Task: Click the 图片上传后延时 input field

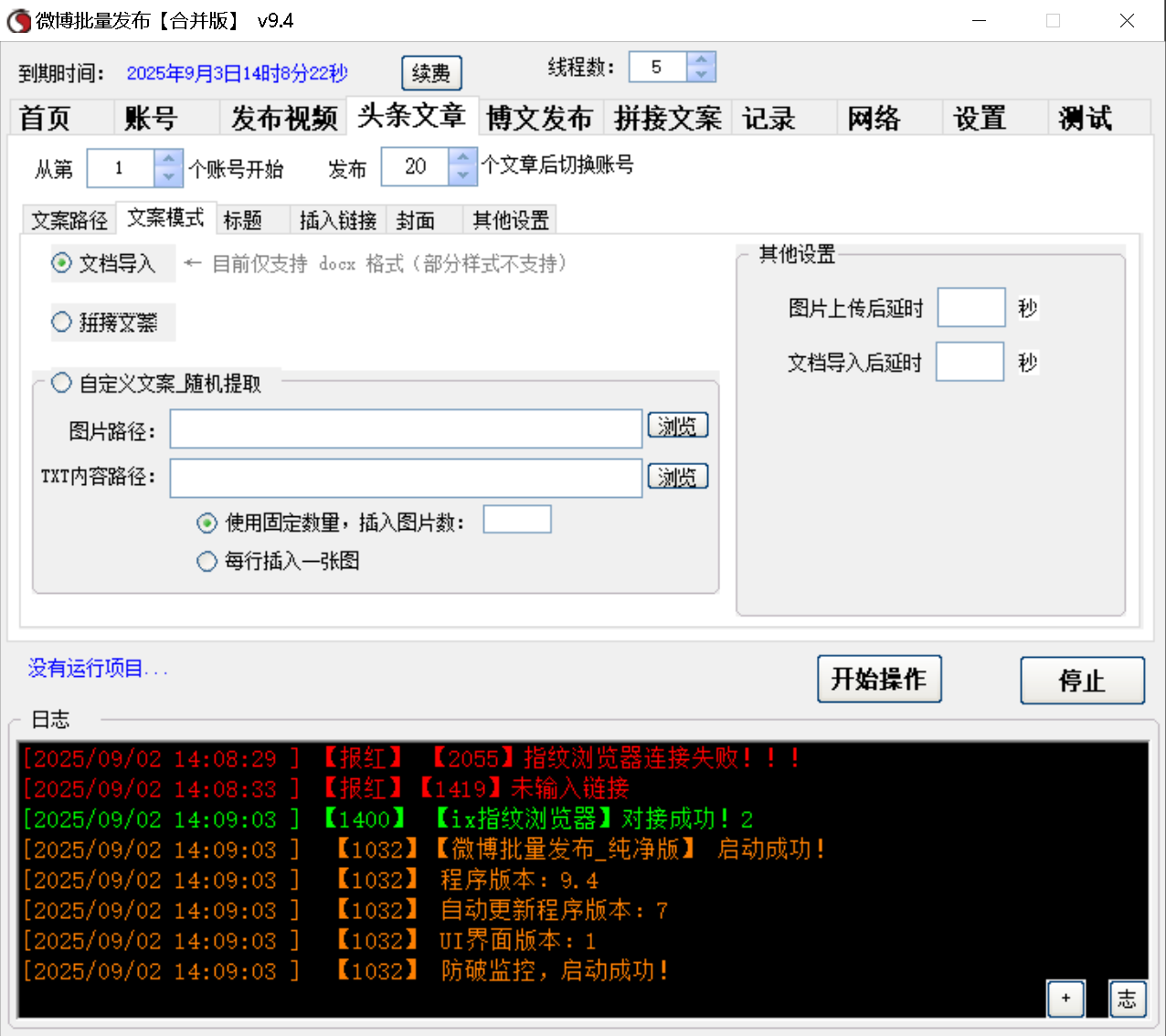Action: click(970, 308)
